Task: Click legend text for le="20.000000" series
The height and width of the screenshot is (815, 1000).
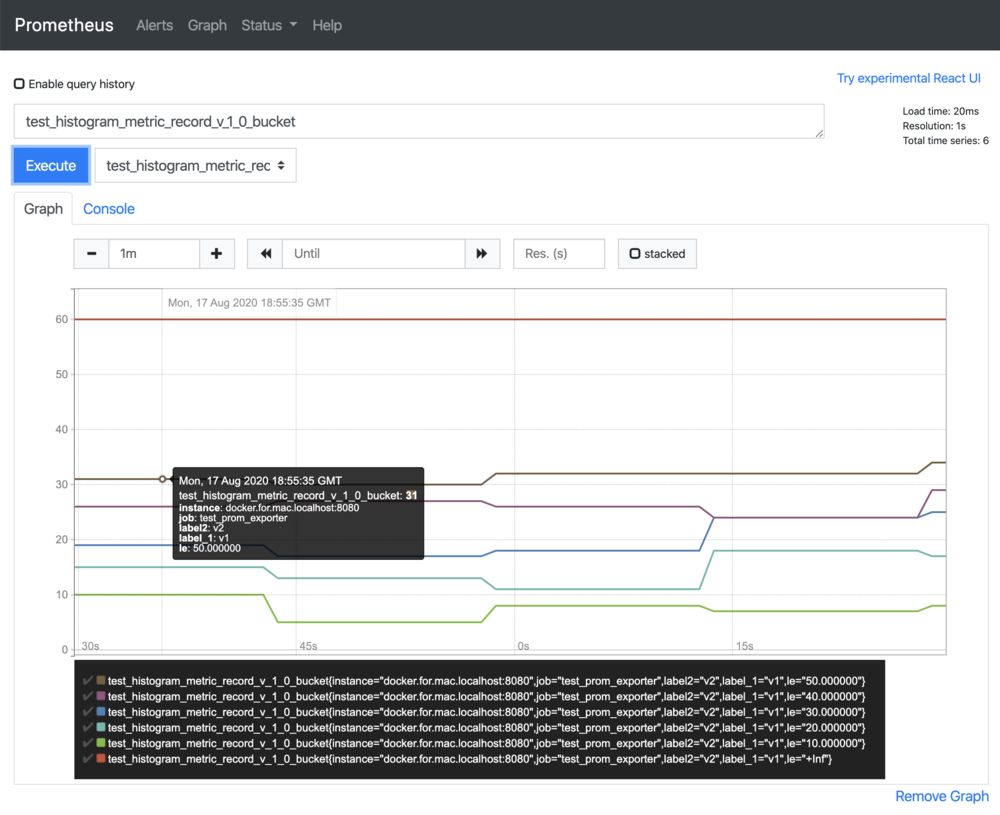Action: click(x=487, y=728)
